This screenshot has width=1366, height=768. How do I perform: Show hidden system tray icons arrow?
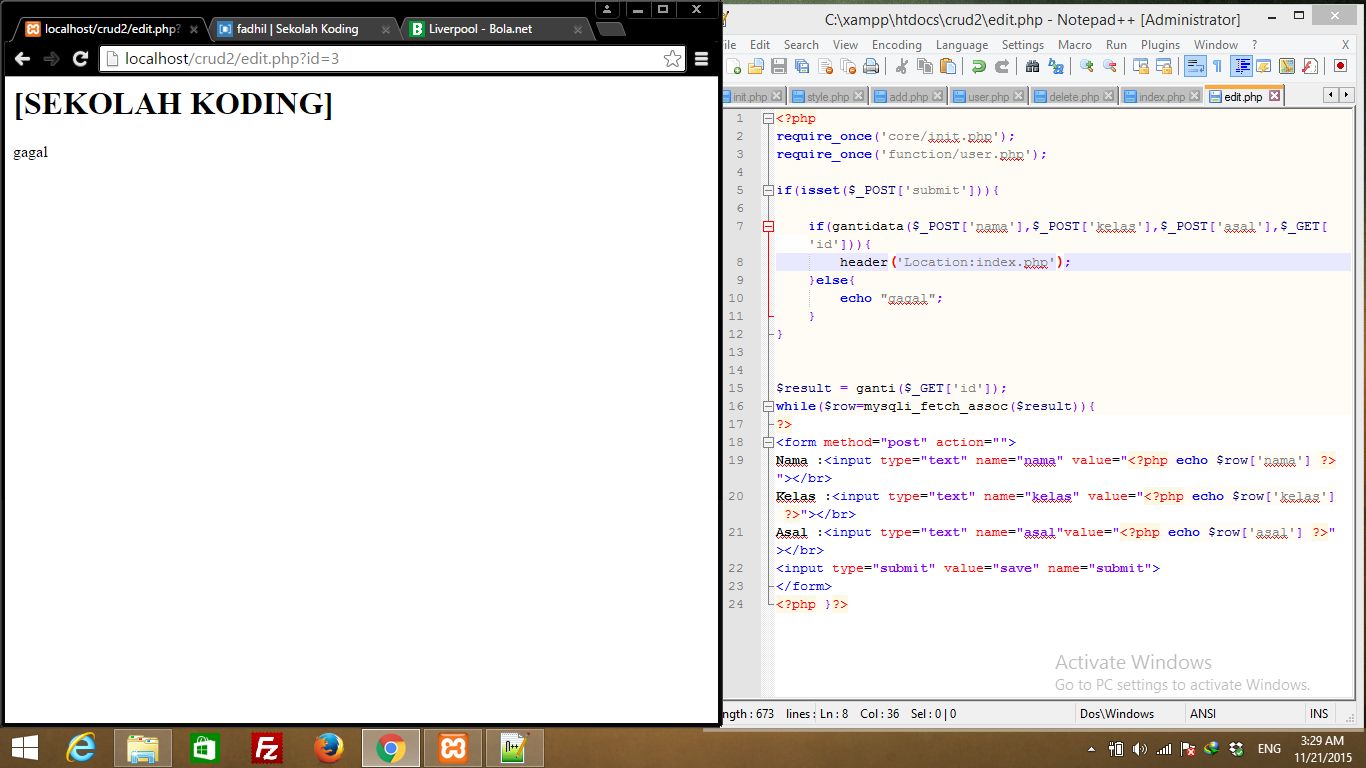click(1090, 749)
